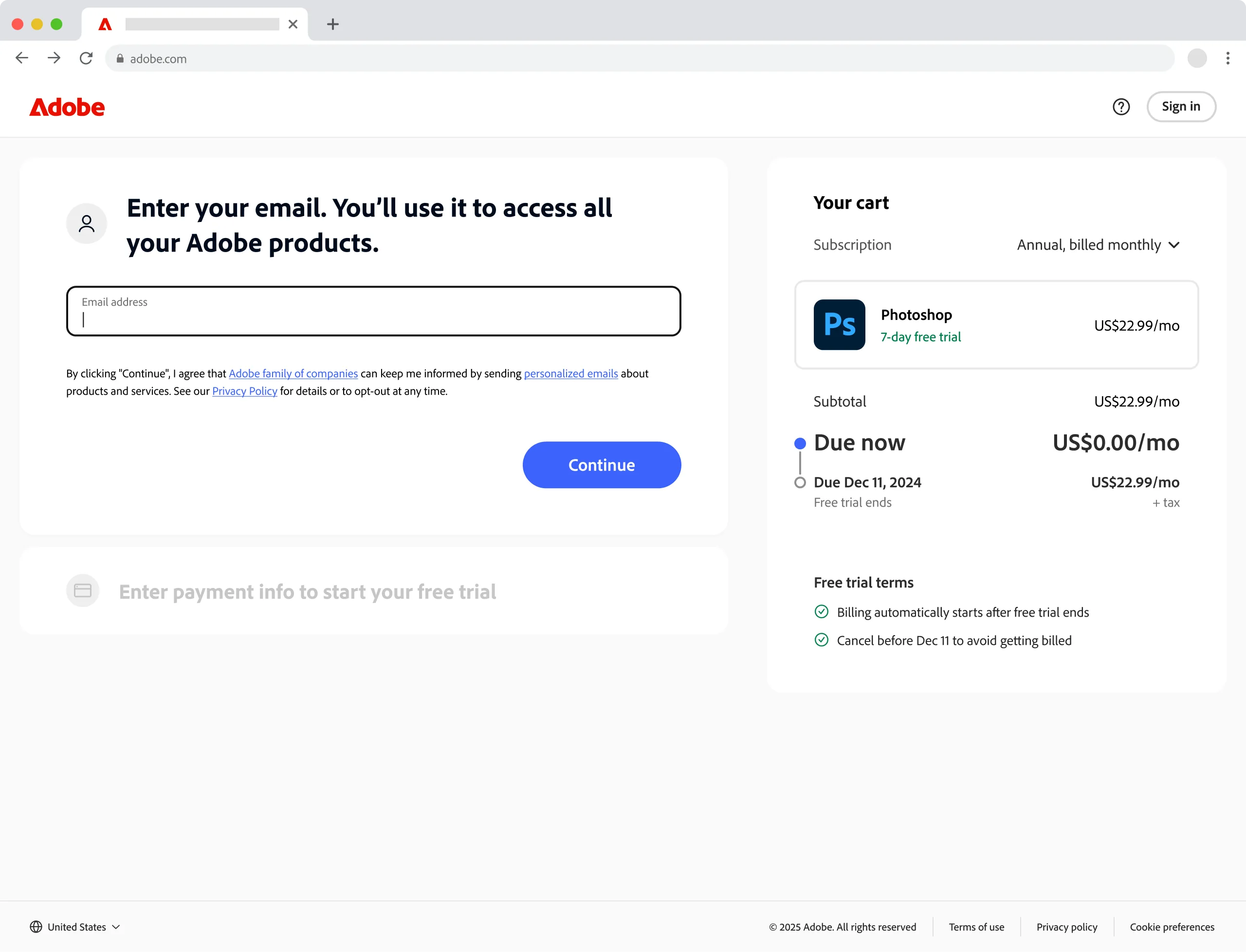The width and height of the screenshot is (1246, 952).
Task: Click the credit card payment icon
Action: coord(83,590)
